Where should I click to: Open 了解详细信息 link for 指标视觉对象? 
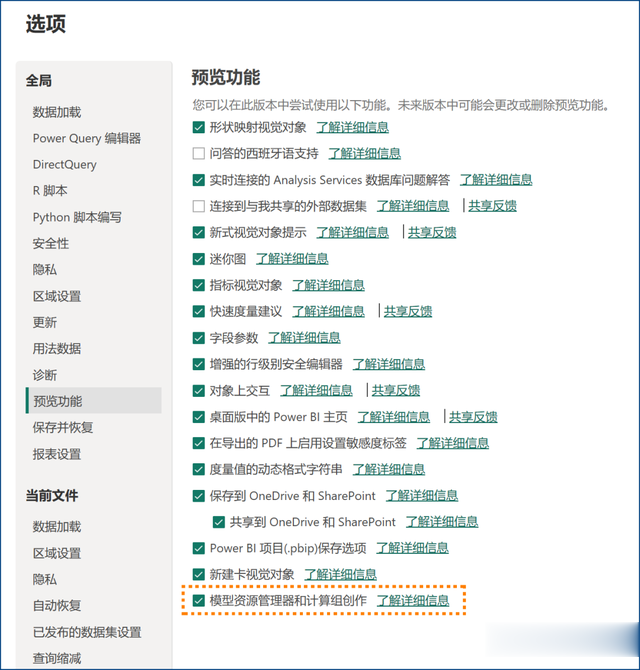(x=328, y=285)
